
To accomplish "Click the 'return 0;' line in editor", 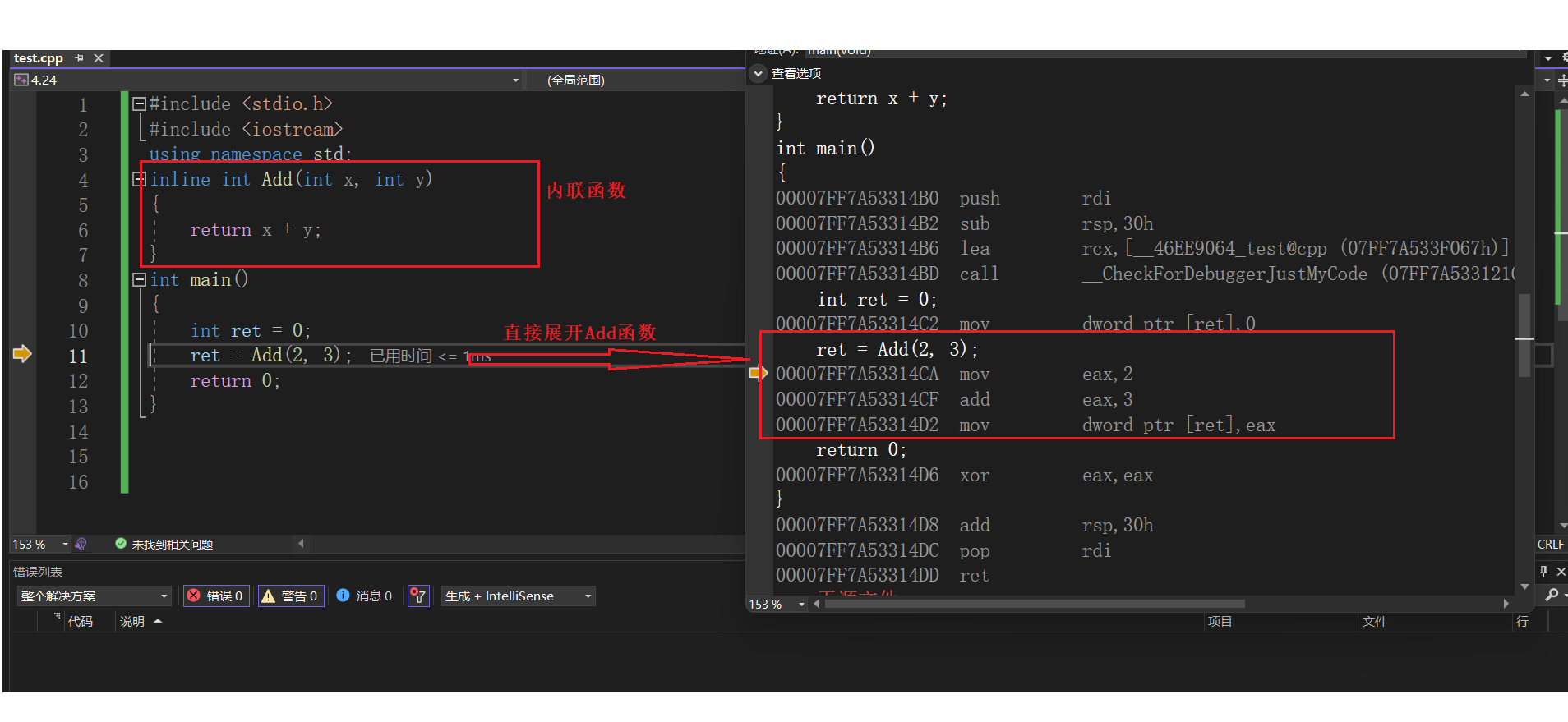I will 235,381.
